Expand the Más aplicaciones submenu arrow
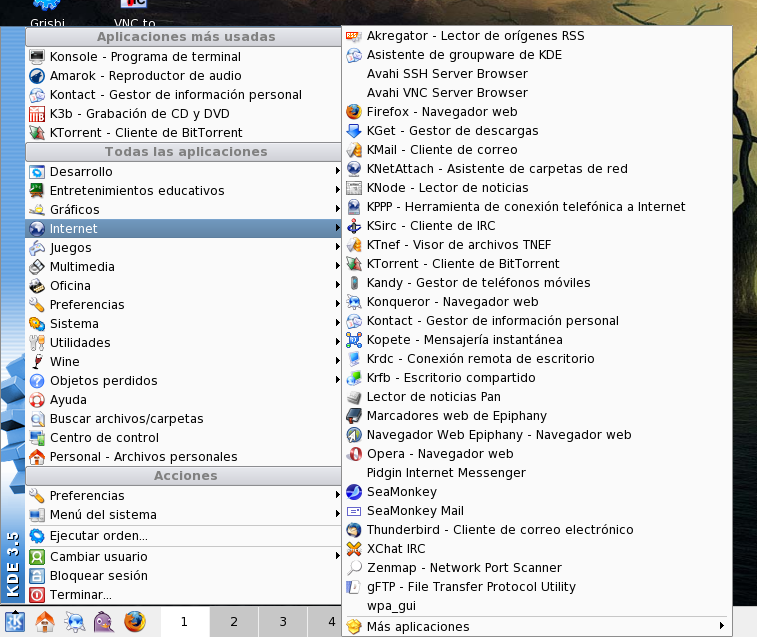757x637 pixels. (x=722, y=626)
